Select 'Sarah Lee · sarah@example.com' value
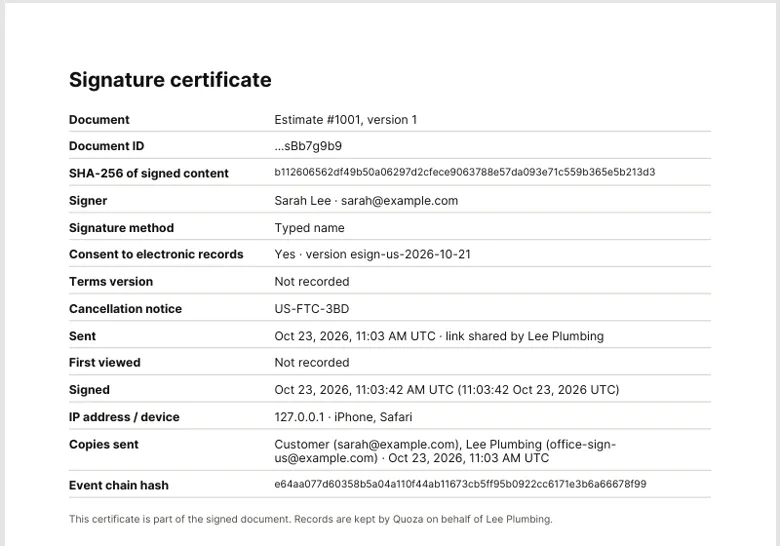Viewport: 780px width, 546px height. (x=366, y=201)
